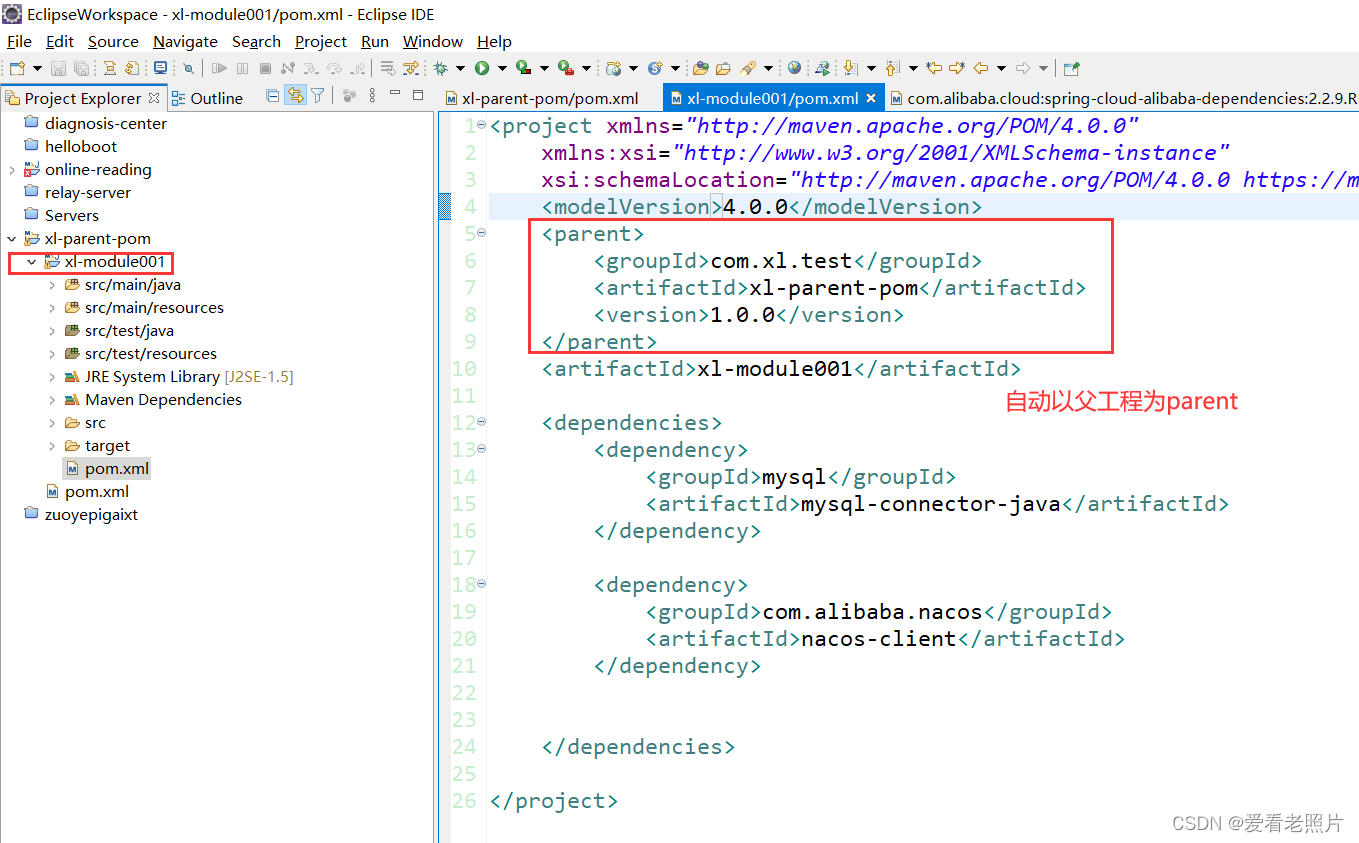Screen dimensions: 1359x843
Task: Click the Open Web Browser globe icon
Action: click(794, 68)
